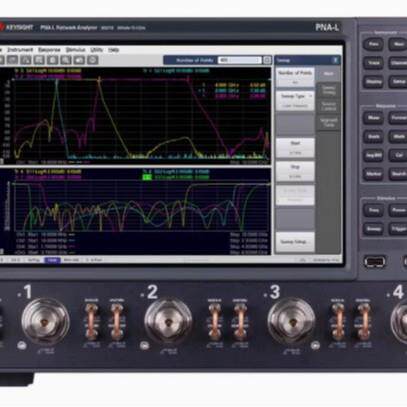Select the marker on the yellow trace peak
407x407 pixels.
[99, 80]
